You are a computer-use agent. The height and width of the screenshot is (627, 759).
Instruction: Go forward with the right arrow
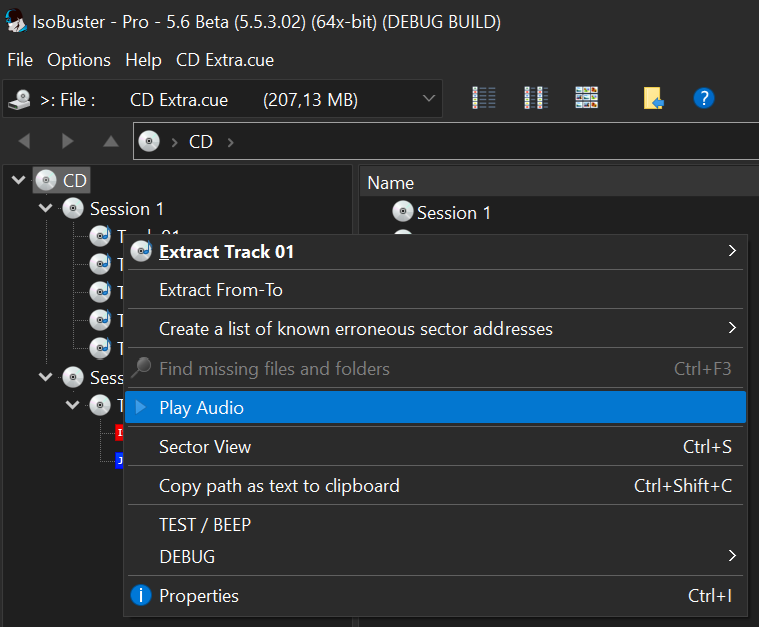click(68, 141)
